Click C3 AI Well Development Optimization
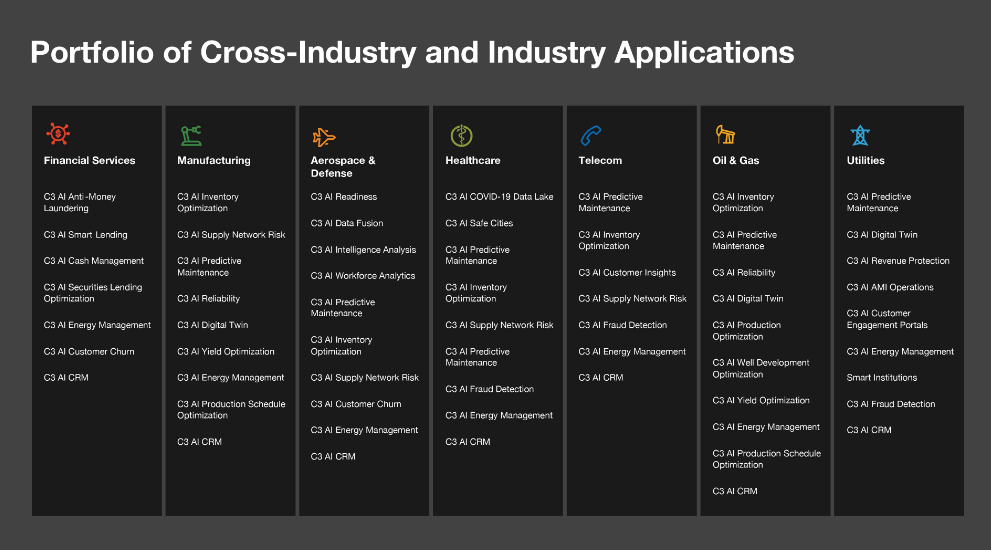 (x=761, y=369)
